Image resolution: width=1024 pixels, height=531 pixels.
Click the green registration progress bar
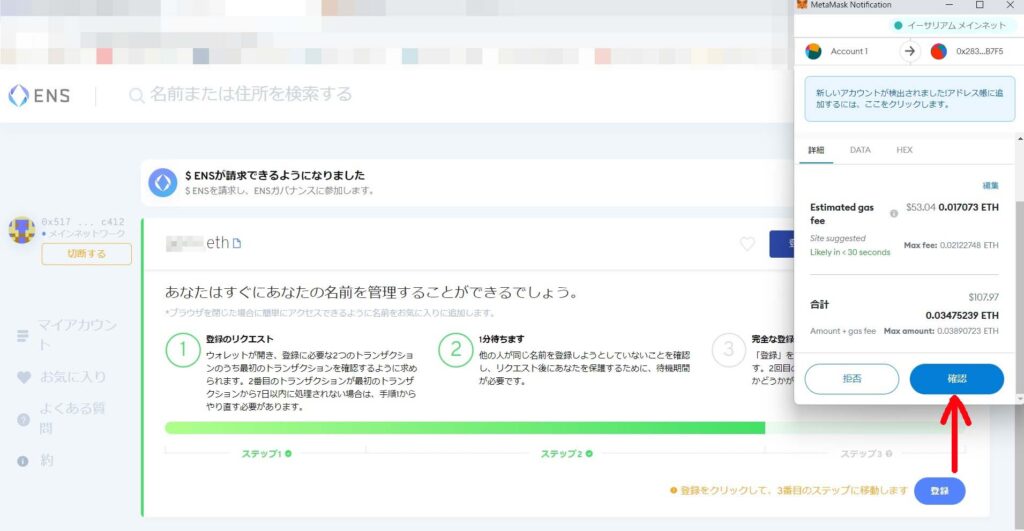click(x=464, y=428)
